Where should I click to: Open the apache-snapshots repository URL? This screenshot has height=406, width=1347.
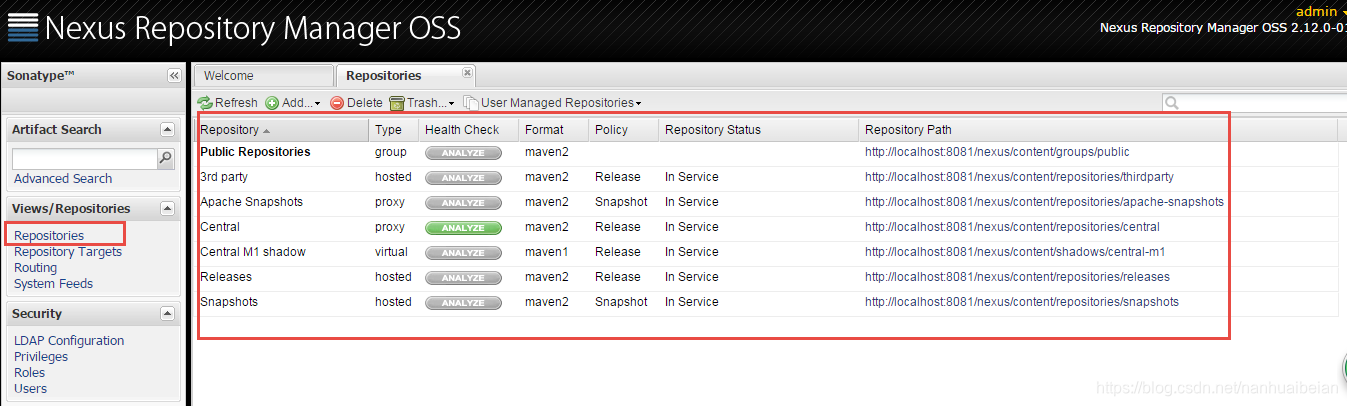[1044, 203]
